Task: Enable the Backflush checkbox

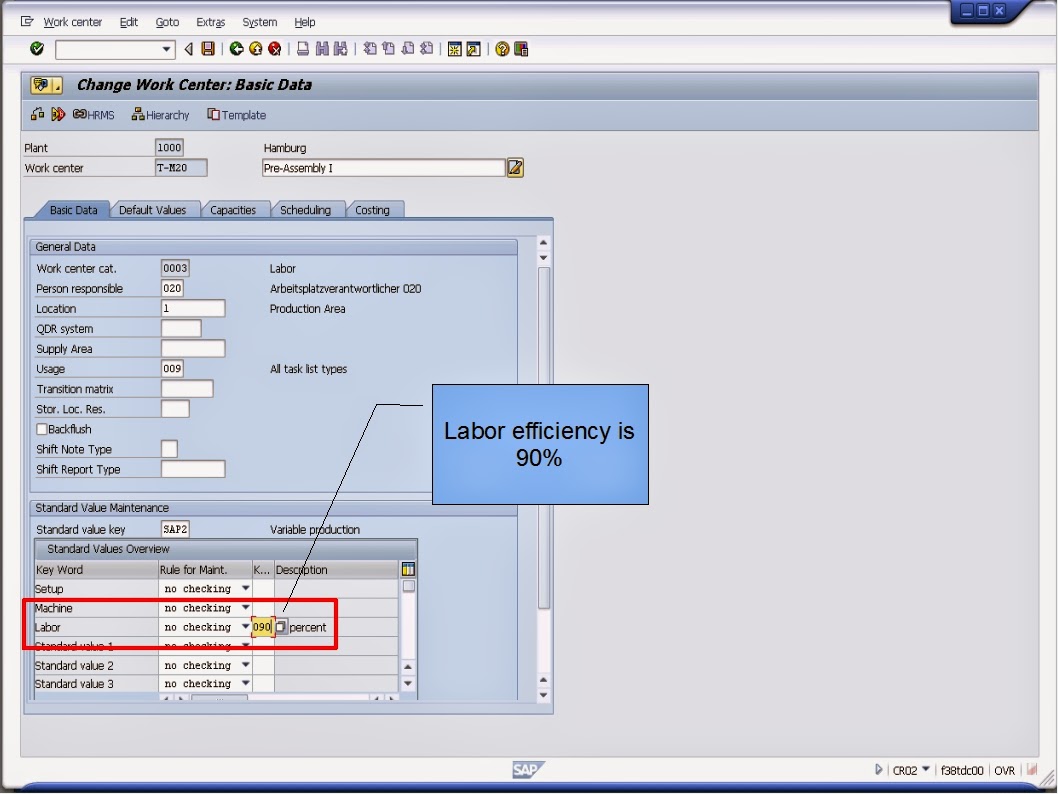Action: [x=41, y=428]
